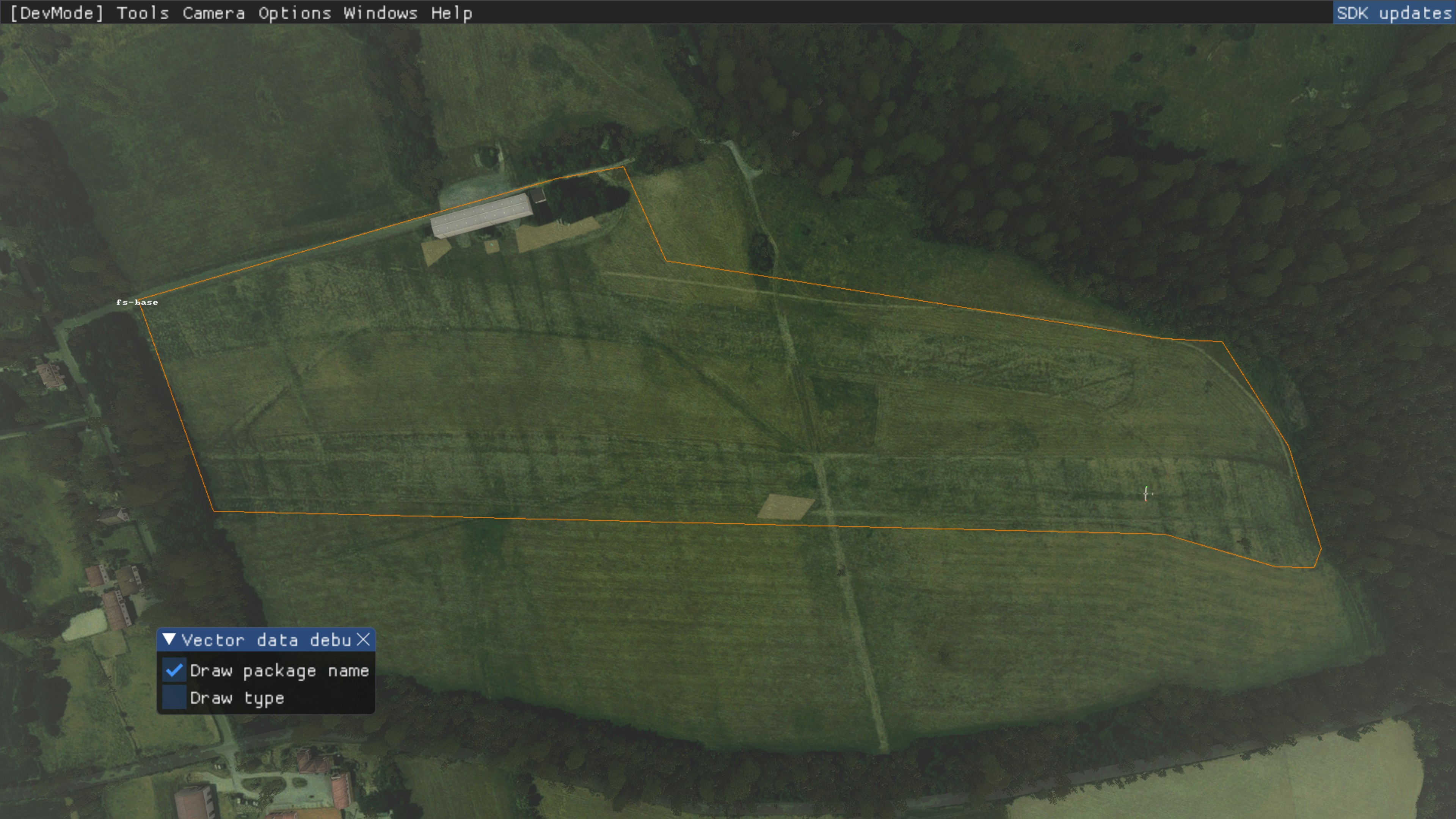Open the Tools menu
Screen dimensions: 1456x819
143,13
